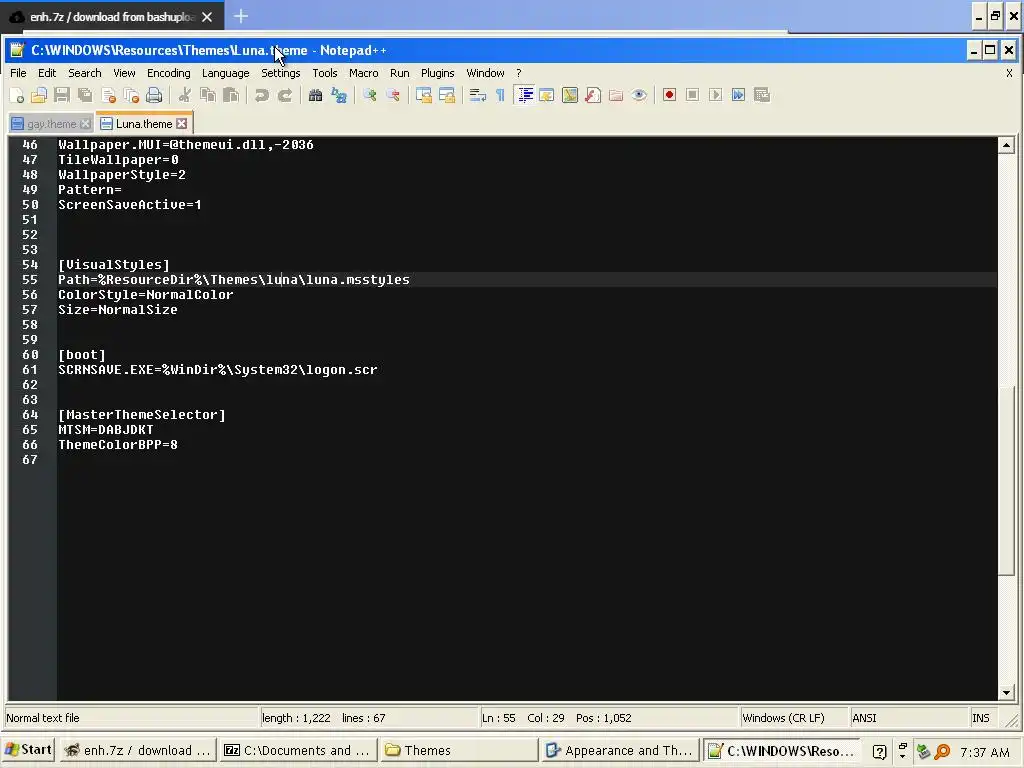Open the Settings menu
This screenshot has width=1024, height=768.
tap(281, 73)
